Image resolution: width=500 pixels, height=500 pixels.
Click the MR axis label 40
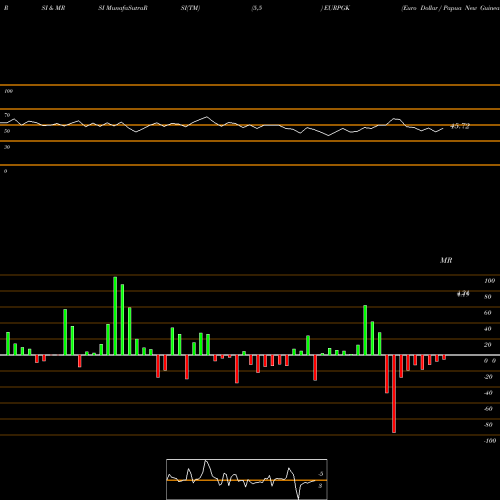click(488, 329)
